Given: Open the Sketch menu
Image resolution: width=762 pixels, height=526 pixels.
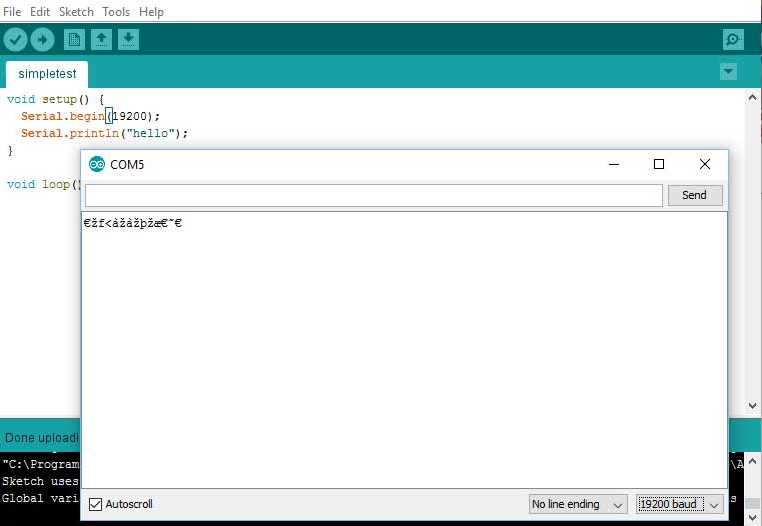Looking at the screenshot, I should pyautogui.click(x=76, y=12).
